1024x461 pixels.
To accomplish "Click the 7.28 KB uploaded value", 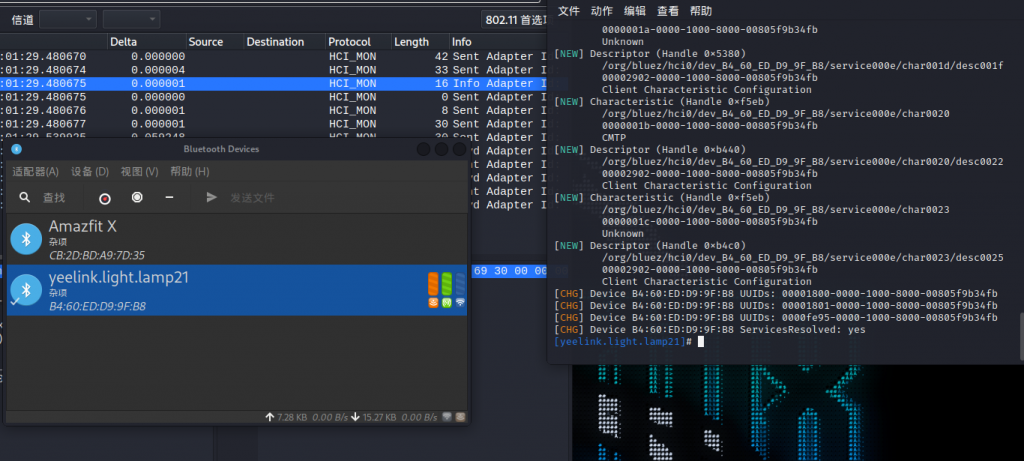I will click(x=292, y=417).
